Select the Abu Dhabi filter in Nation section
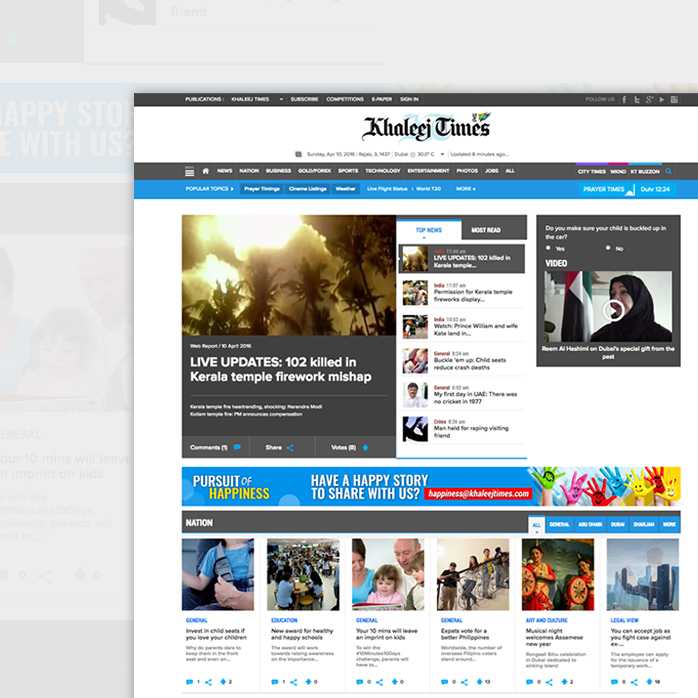 pyautogui.click(x=590, y=524)
